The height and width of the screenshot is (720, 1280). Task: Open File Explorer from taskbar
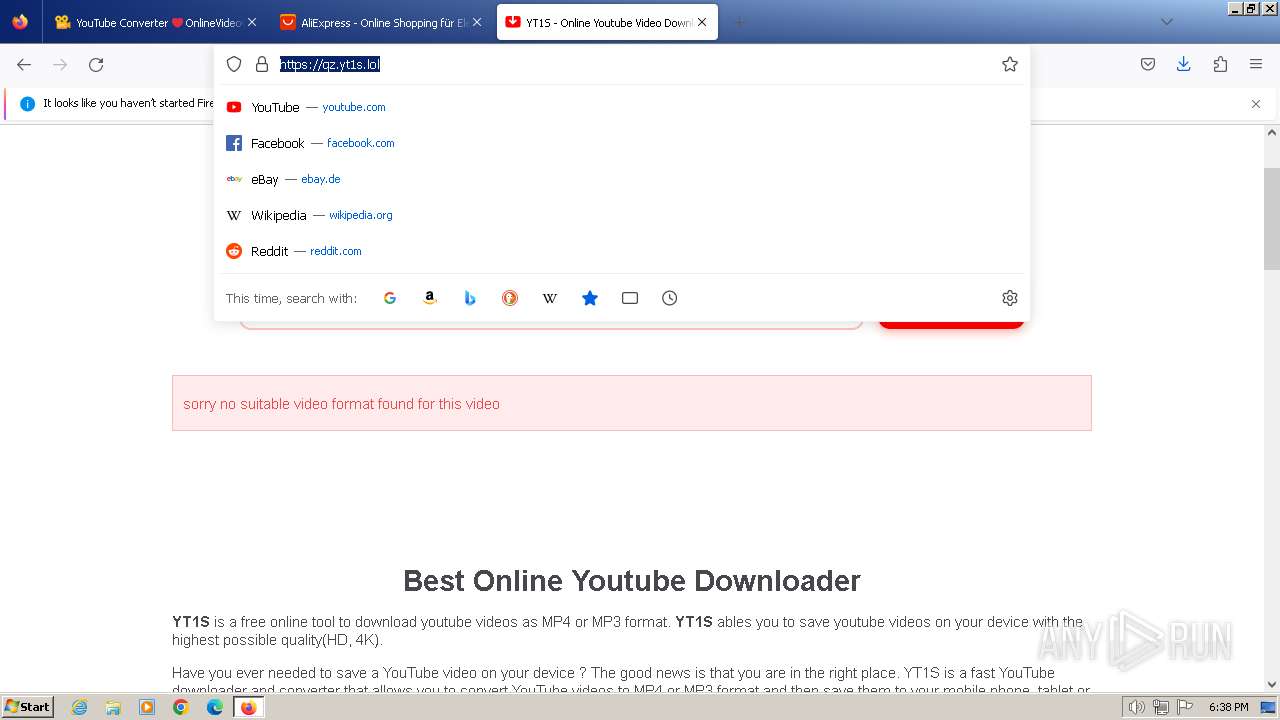113,707
